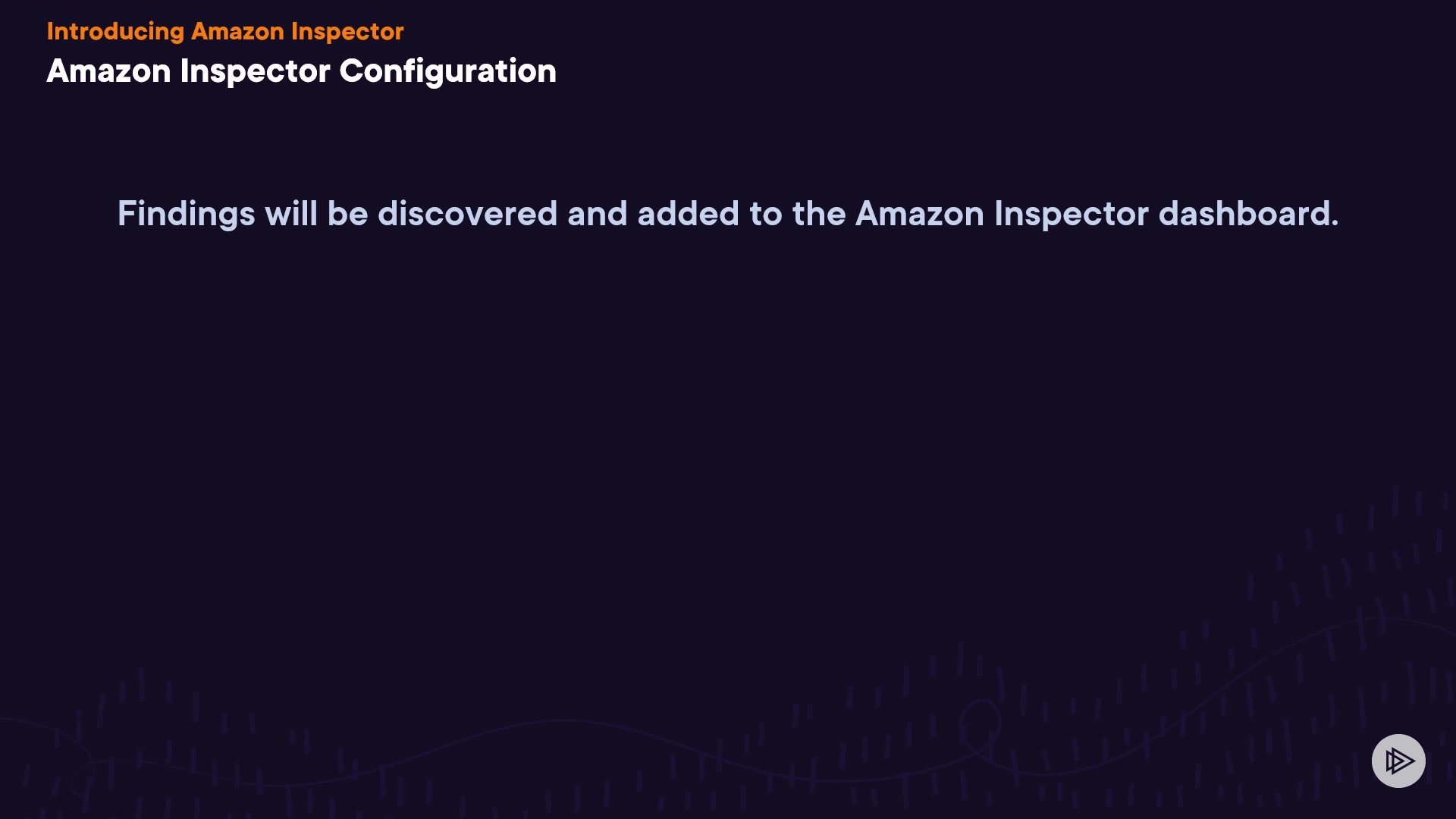Image resolution: width=1456 pixels, height=819 pixels.
Task: Click the Pluralsight play logo icon
Action: (x=1398, y=761)
